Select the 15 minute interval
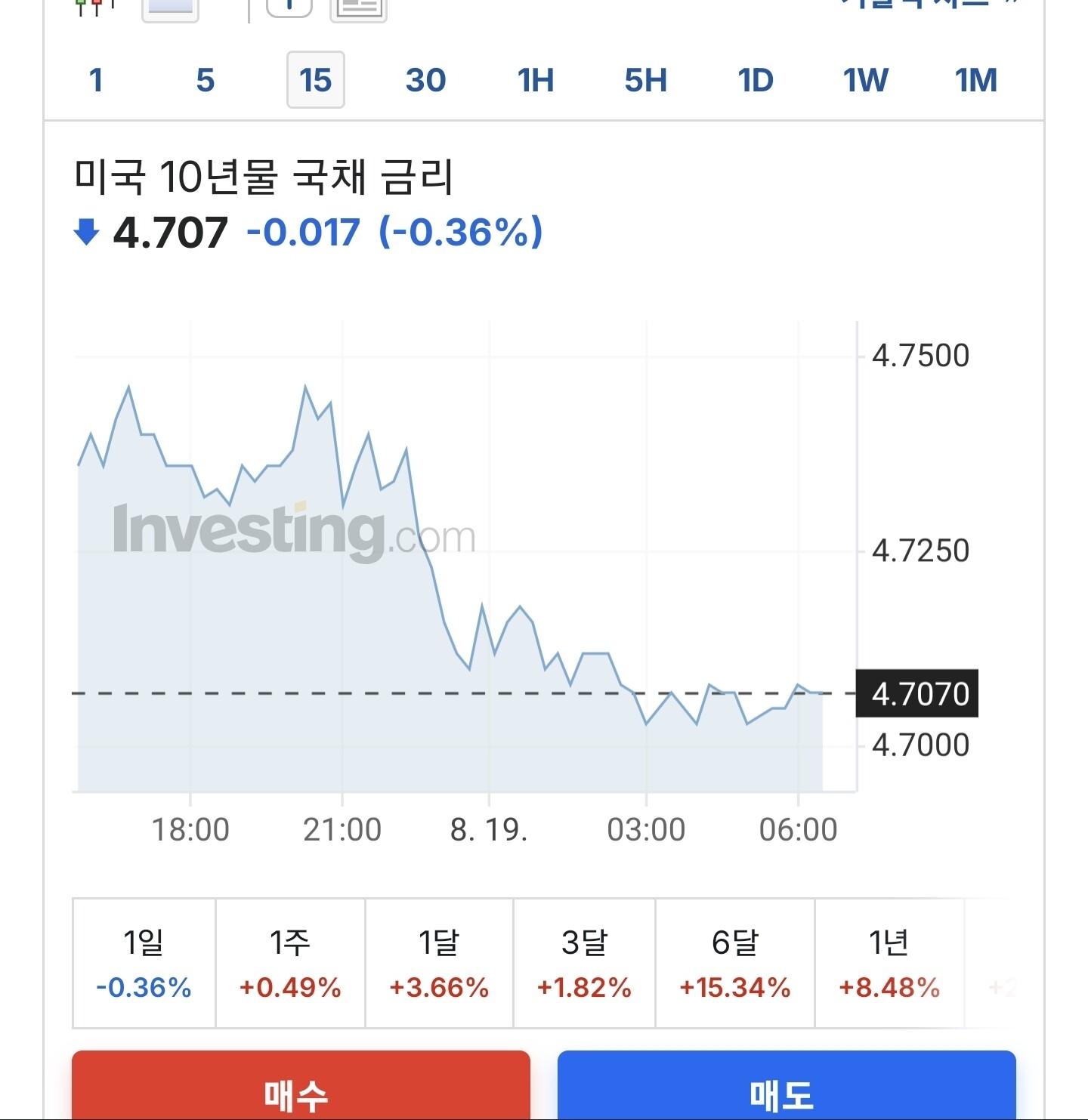 pyautogui.click(x=316, y=80)
